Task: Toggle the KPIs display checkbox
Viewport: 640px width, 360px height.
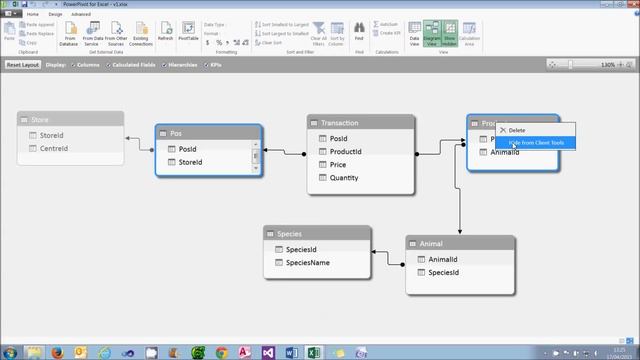Action: click(x=206, y=65)
